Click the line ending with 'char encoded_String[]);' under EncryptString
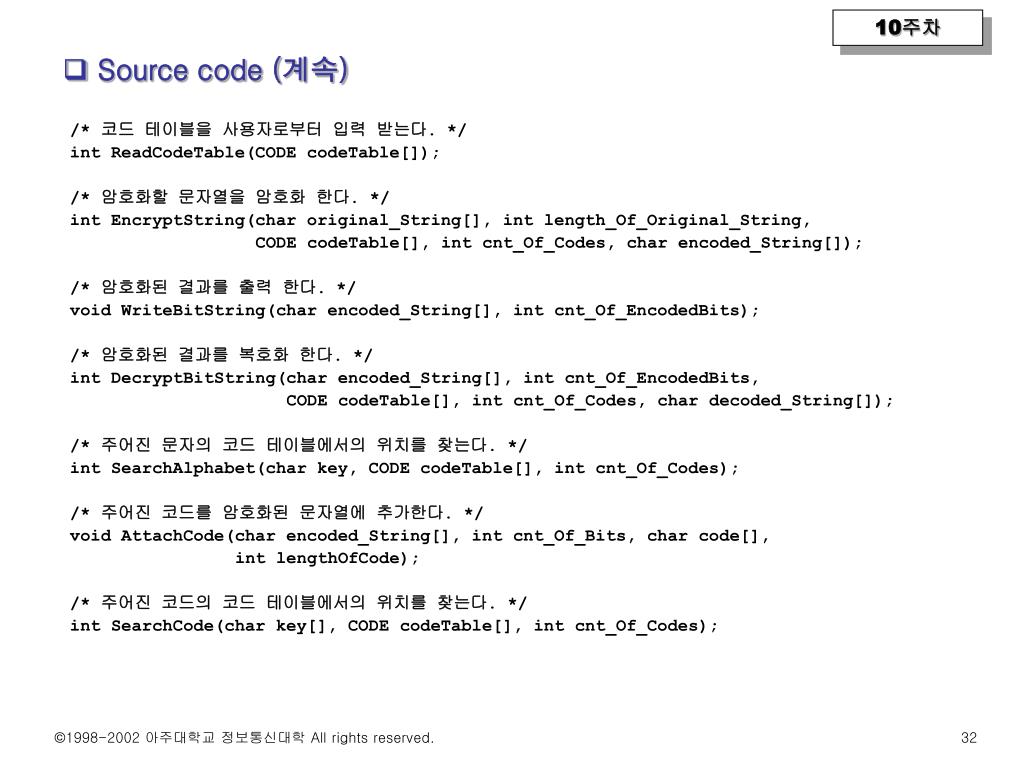The image size is (1024, 768). point(558,243)
